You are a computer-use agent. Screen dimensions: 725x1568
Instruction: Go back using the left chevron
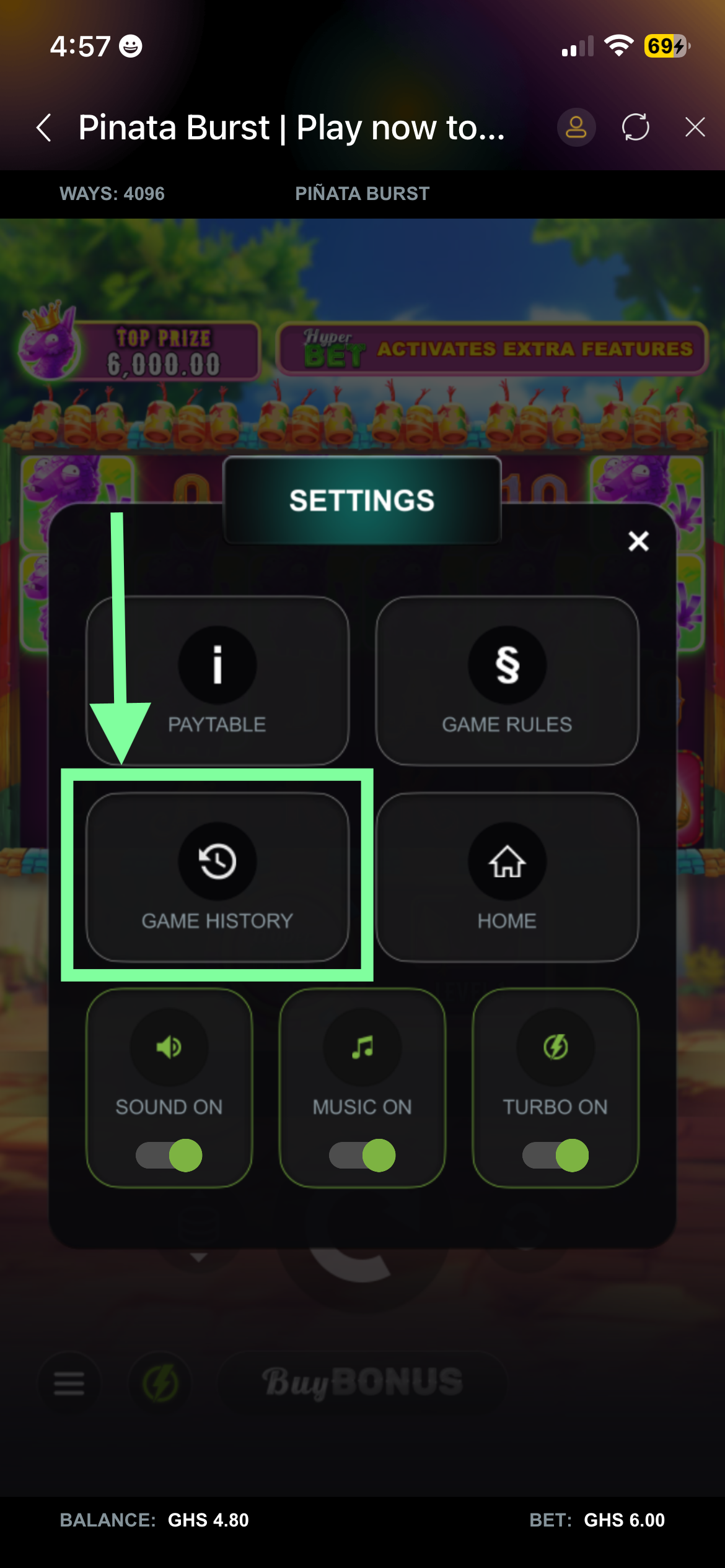[x=43, y=128]
